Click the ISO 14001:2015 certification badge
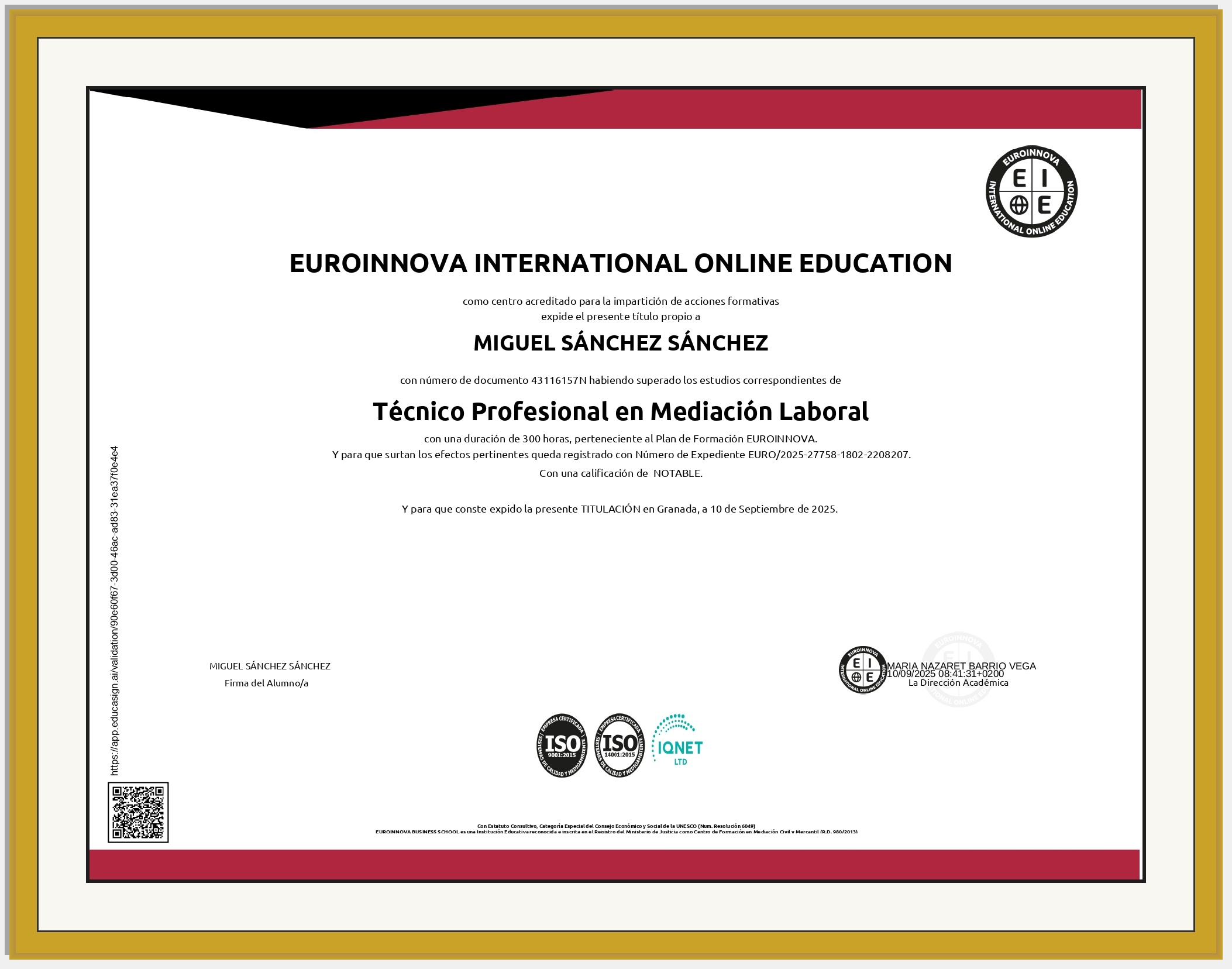Image resolution: width=1232 pixels, height=969 pixels. coord(619,745)
